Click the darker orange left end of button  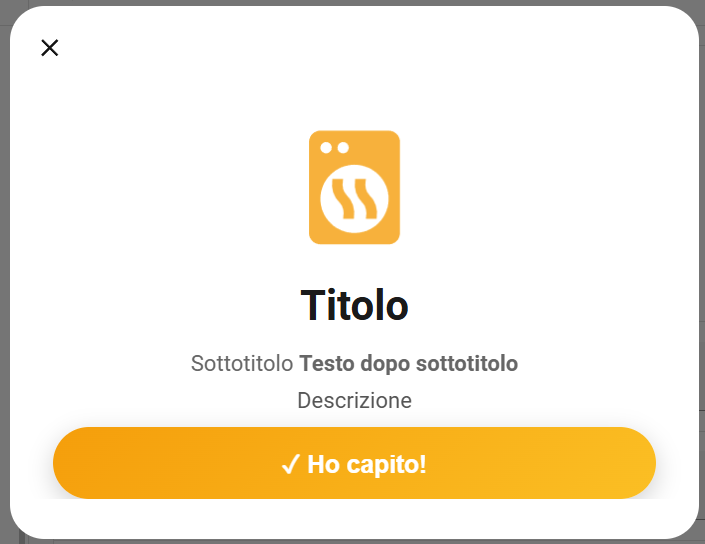[x=90, y=463]
